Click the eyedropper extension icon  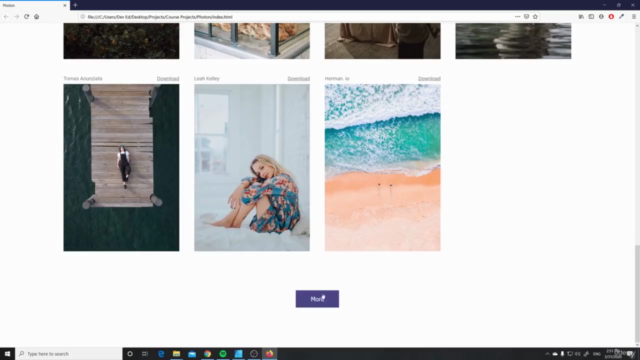click(x=621, y=17)
